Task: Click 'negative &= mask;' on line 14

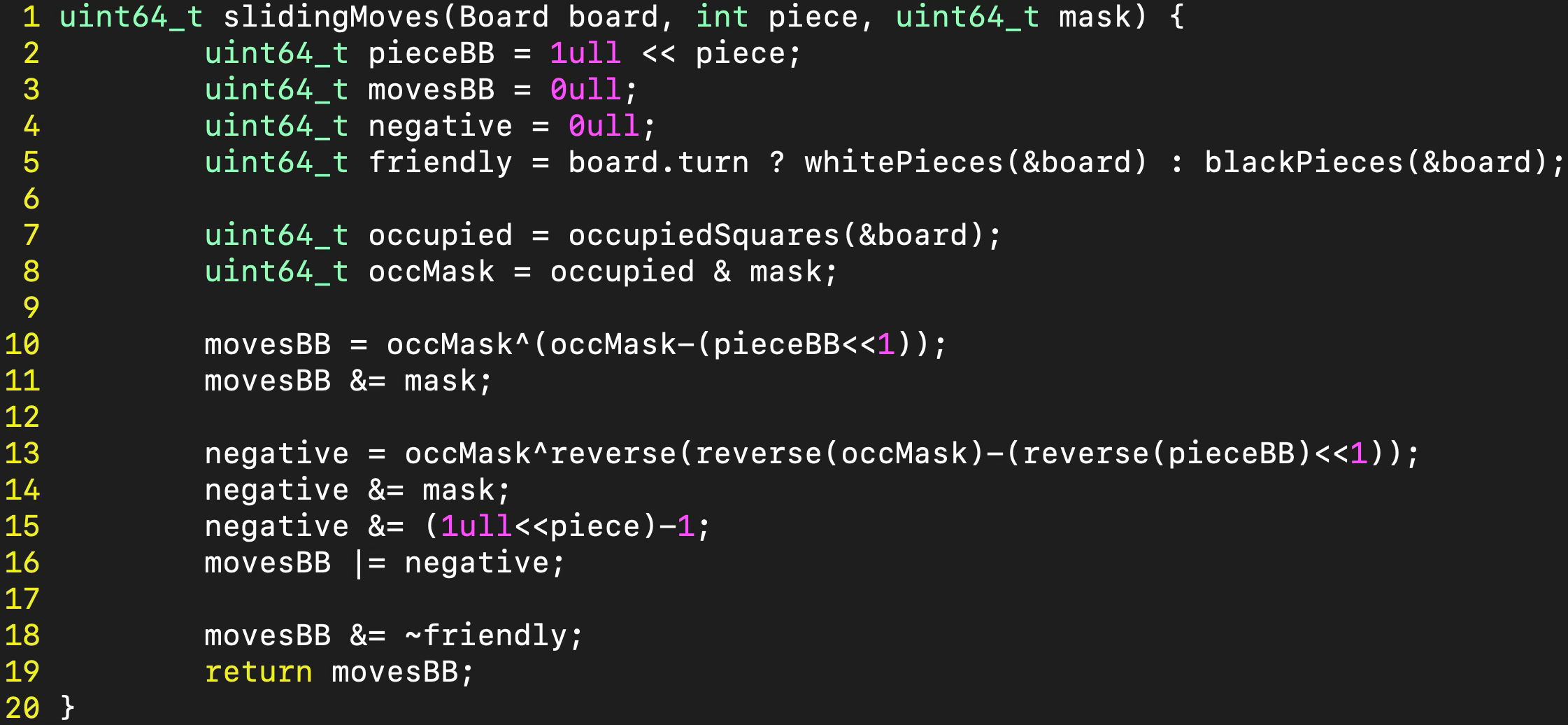Action: 358,490
